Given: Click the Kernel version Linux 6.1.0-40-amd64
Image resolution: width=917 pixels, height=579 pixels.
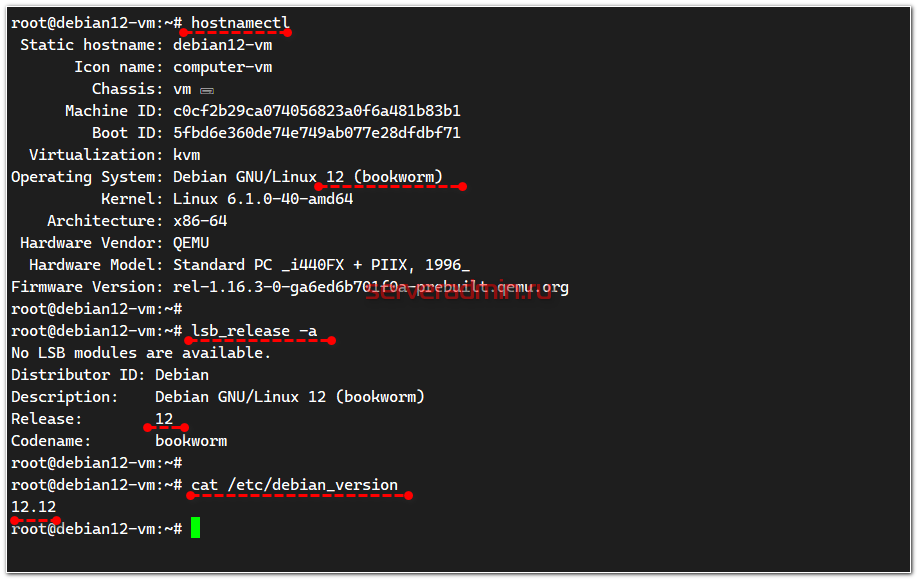Looking at the screenshot, I should click(x=263, y=199).
